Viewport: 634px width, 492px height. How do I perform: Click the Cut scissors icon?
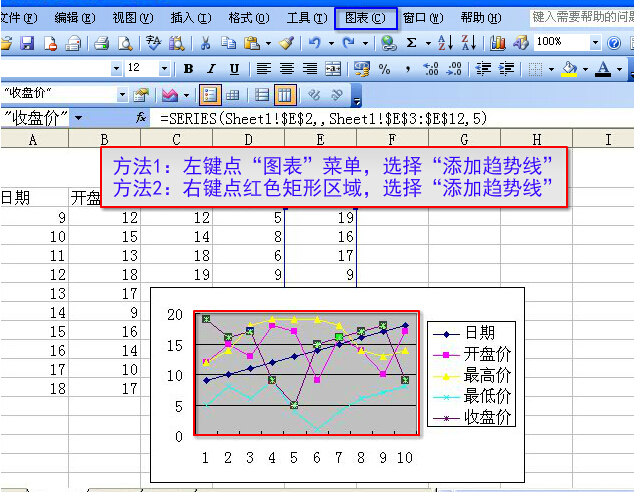coord(205,43)
